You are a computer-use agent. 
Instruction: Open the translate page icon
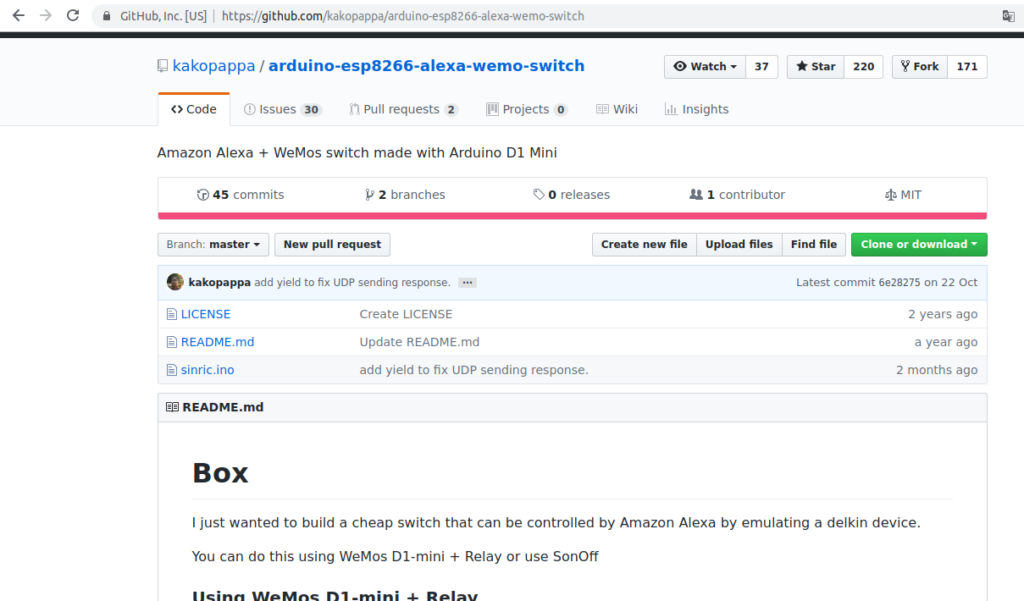[1008, 16]
